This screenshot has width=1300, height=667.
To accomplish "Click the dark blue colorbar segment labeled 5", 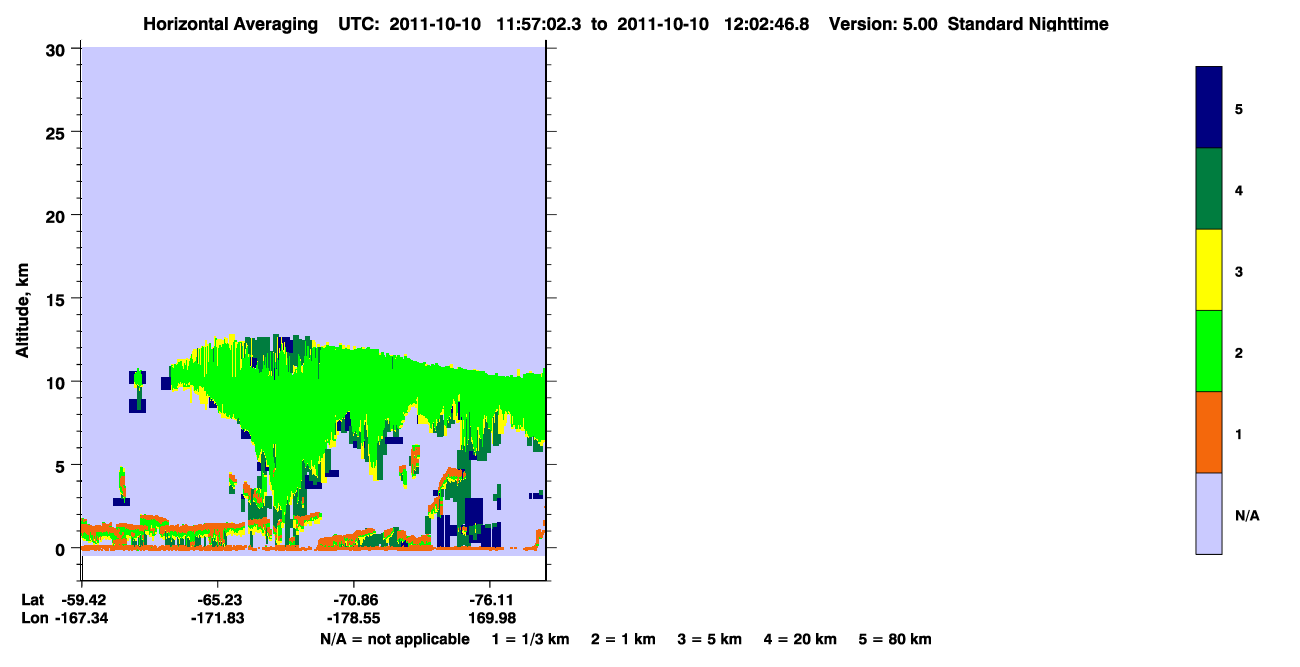I will pyautogui.click(x=1208, y=108).
